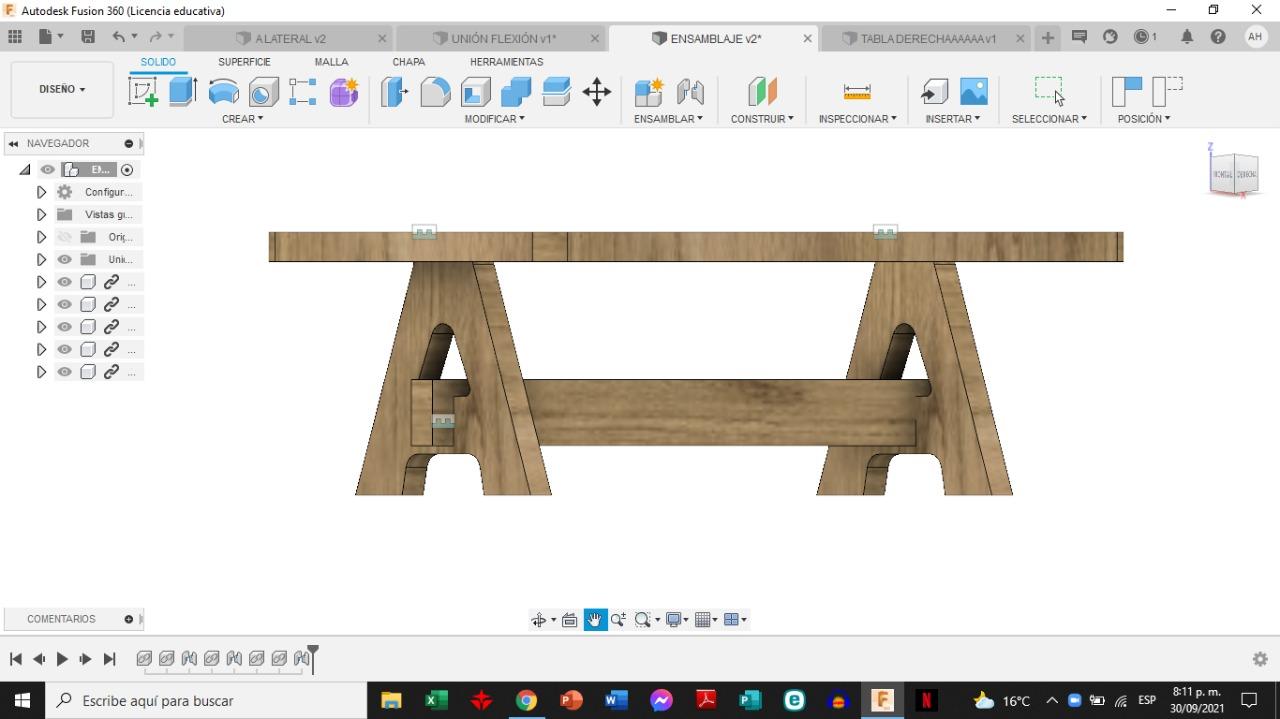Open the A LATERAL v2 document tab
The width and height of the screenshot is (1280, 719).
[x=290, y=38]
